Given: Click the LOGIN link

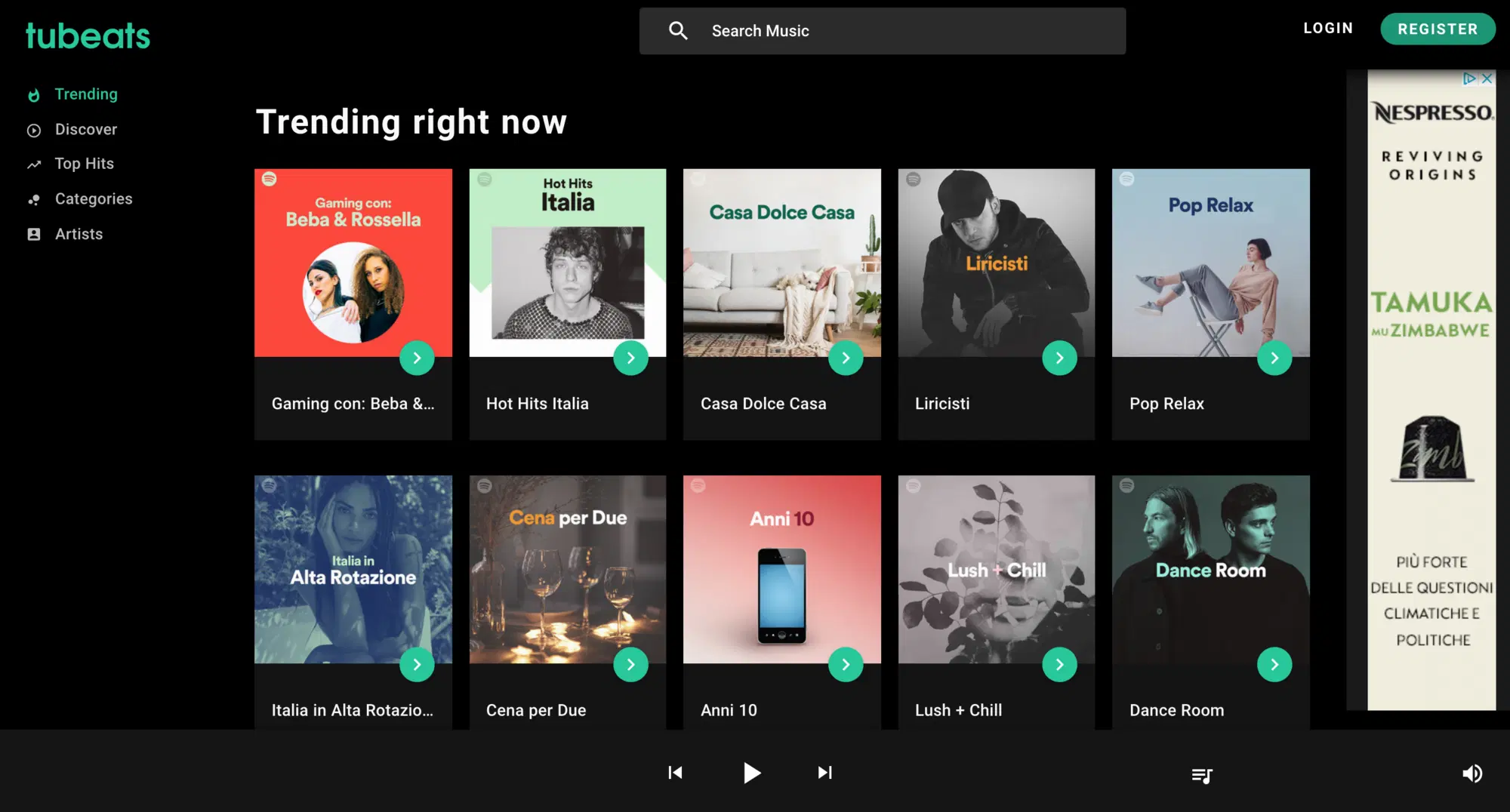Looking at the screenshot, I should click(1328, 29).
